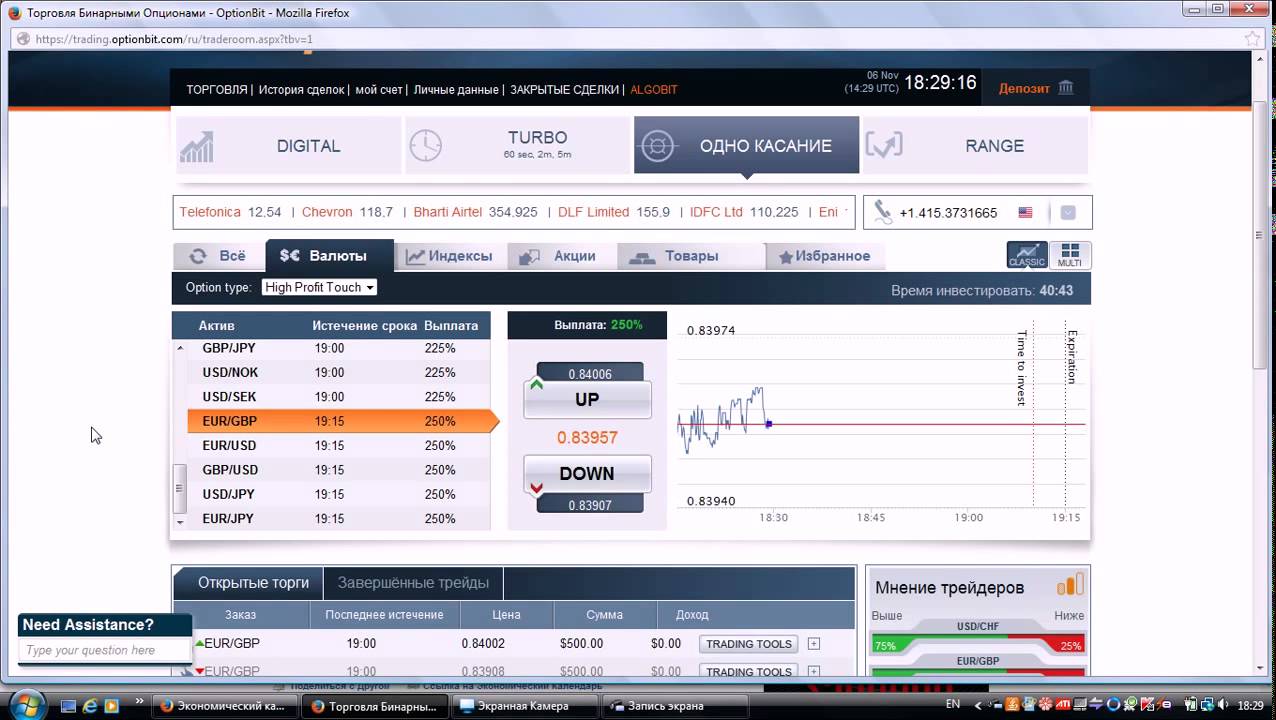Open the Option type dropdown
Viewport: 1276px width, 720px height.
[320, 287]
